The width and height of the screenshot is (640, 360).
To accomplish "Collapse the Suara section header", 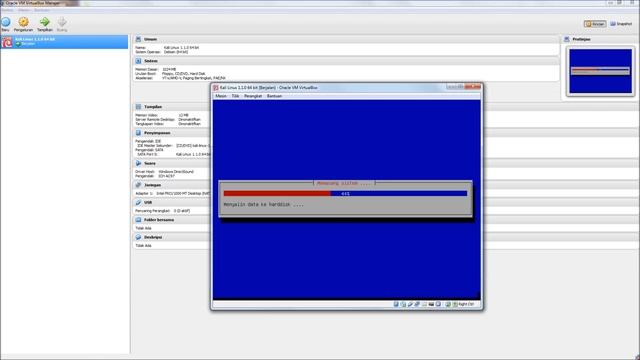I will 149,163.
